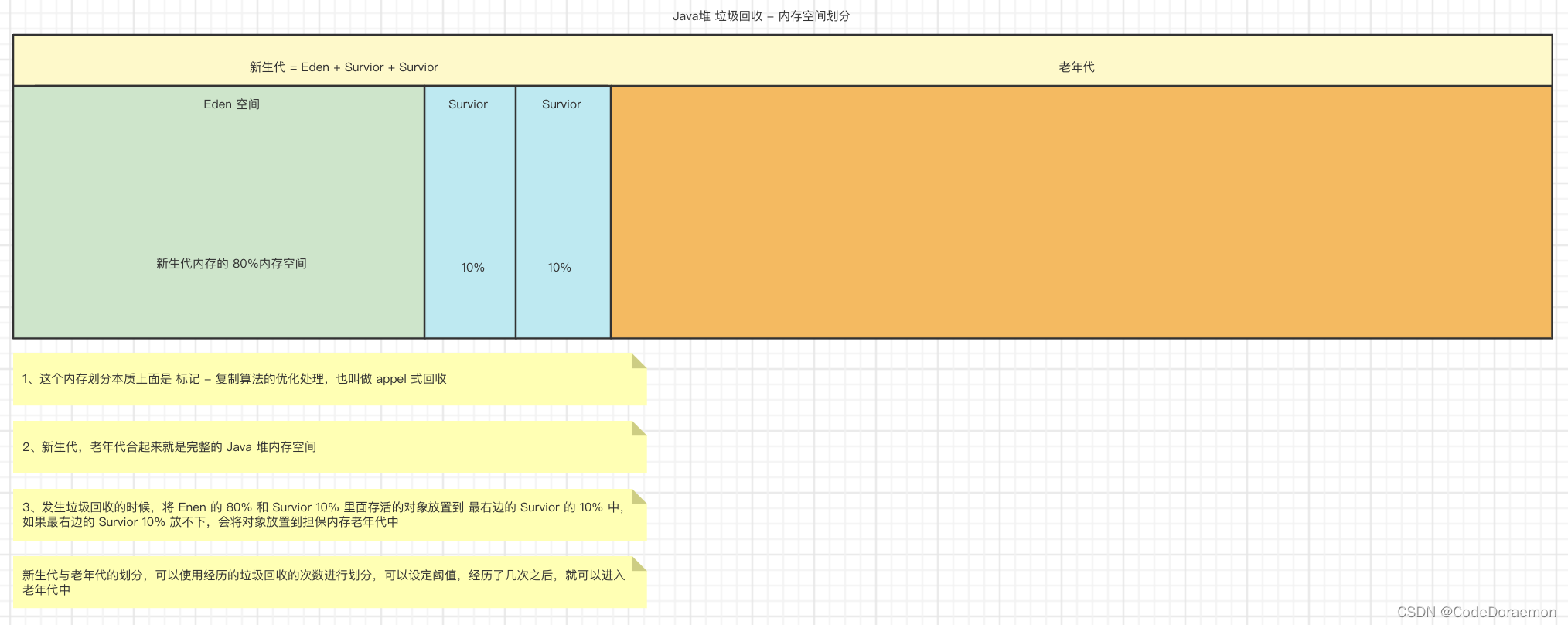Click note 2 about 完整的 Java 堆内存空间

coord(330,447)
